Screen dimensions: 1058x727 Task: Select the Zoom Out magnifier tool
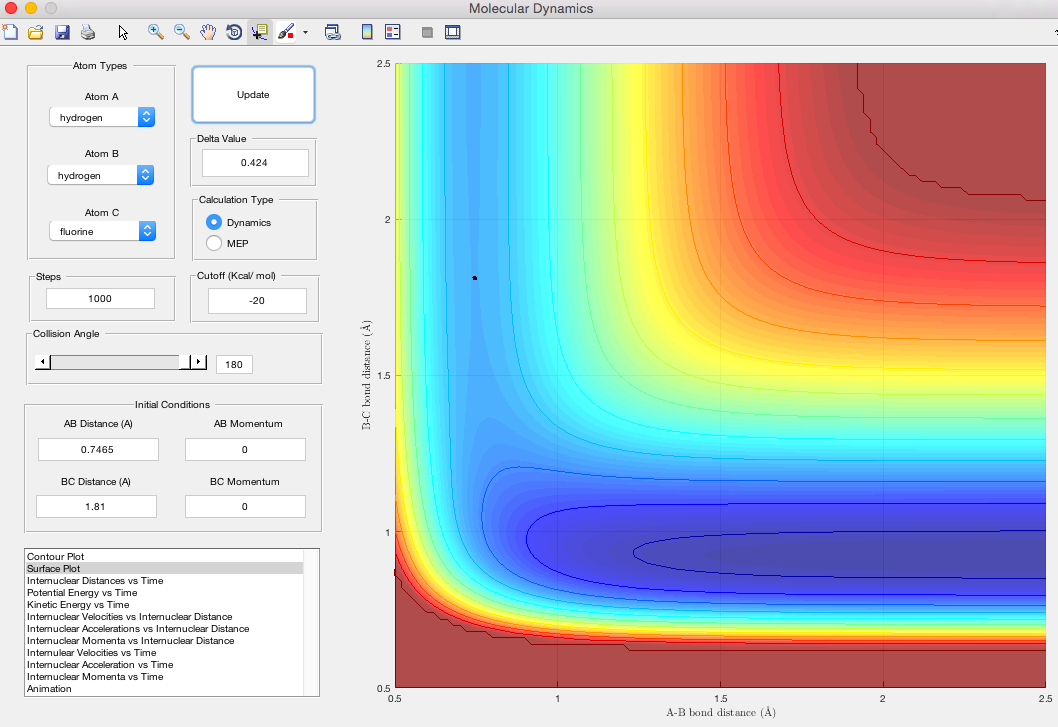pyautogui.click(x=182, y=32)
